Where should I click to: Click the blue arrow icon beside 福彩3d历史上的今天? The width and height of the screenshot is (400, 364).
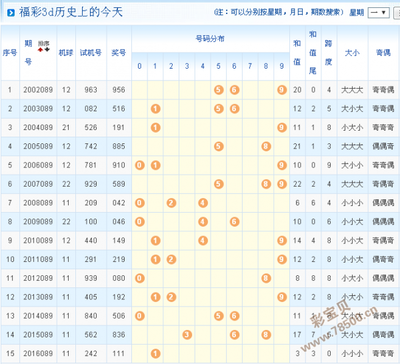11,13
